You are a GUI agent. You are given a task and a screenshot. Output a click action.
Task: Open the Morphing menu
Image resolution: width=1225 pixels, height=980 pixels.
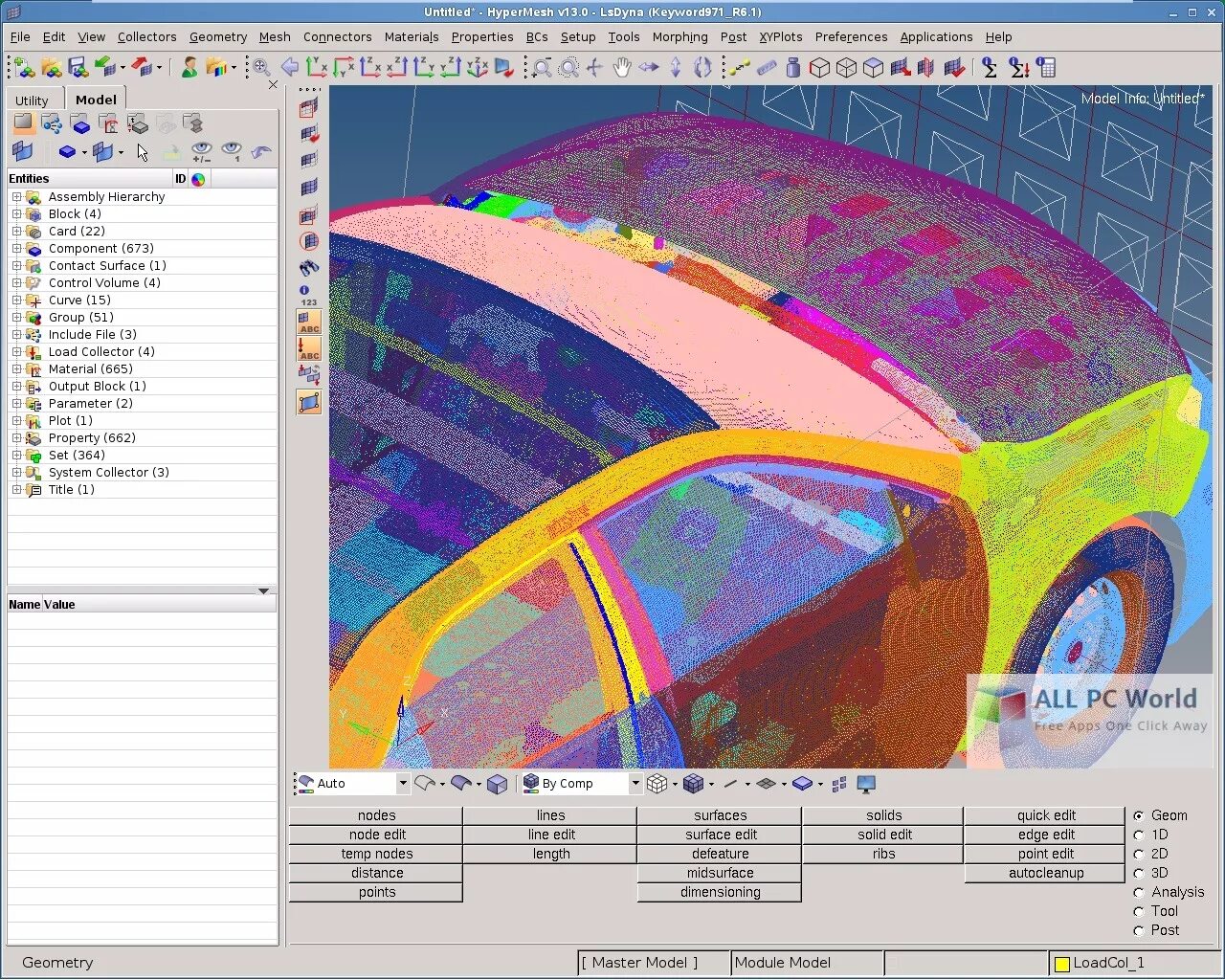coord(679,37)
